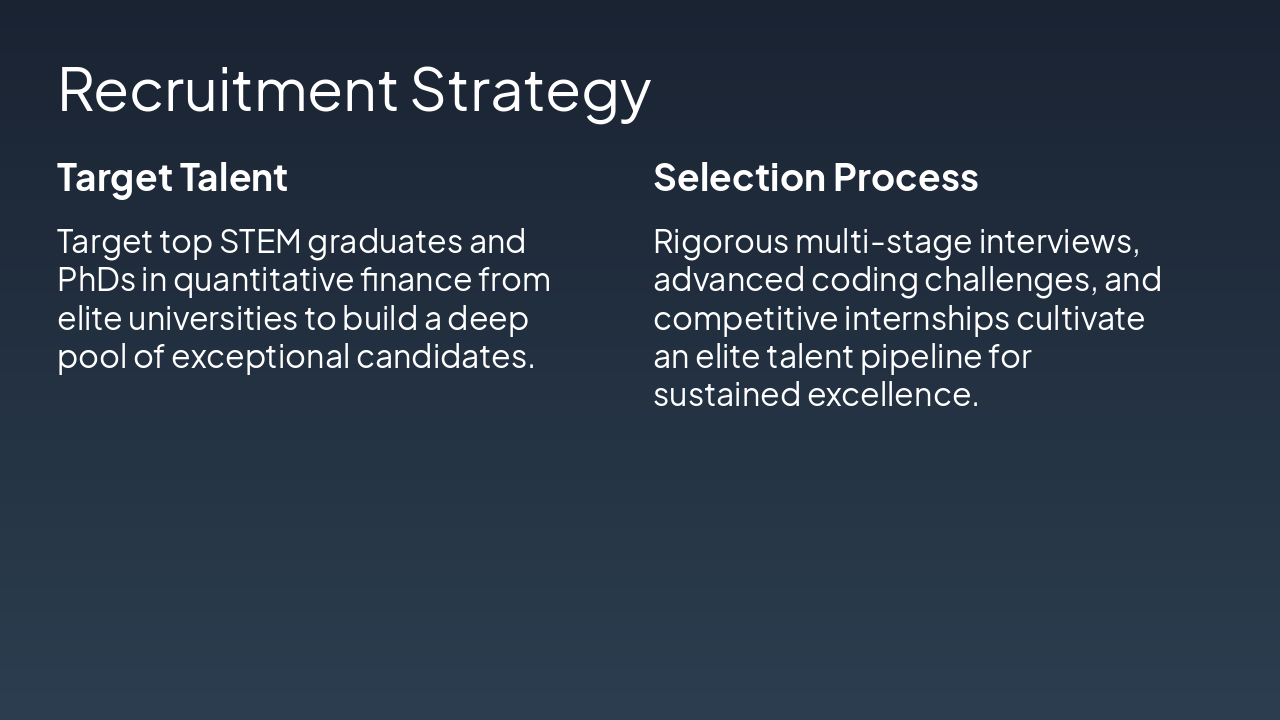The width and height of the screenshot is (1280, 720).
Task: Click the word finance in left paragraph
Action: (414, 280)
